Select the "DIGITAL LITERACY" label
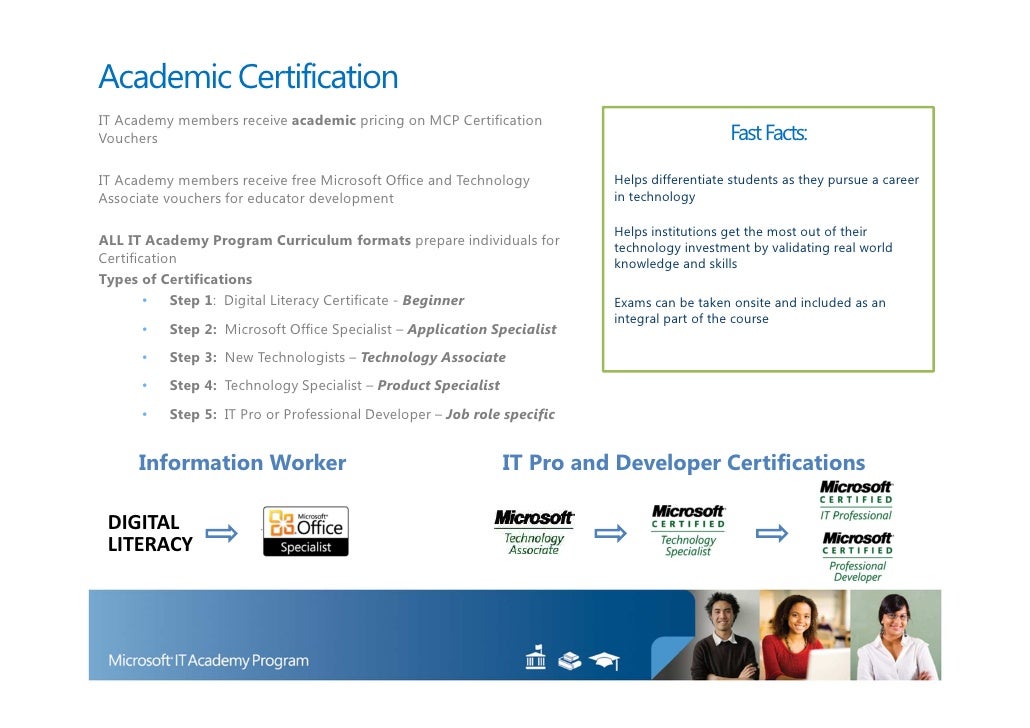Viewport: 1030px width, 728px height. (x=150, y=533)
